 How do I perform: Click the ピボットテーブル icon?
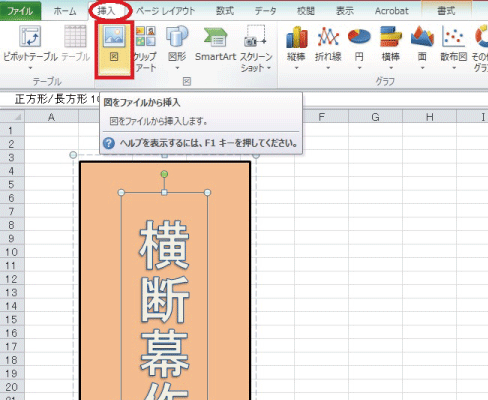[30, 36]
